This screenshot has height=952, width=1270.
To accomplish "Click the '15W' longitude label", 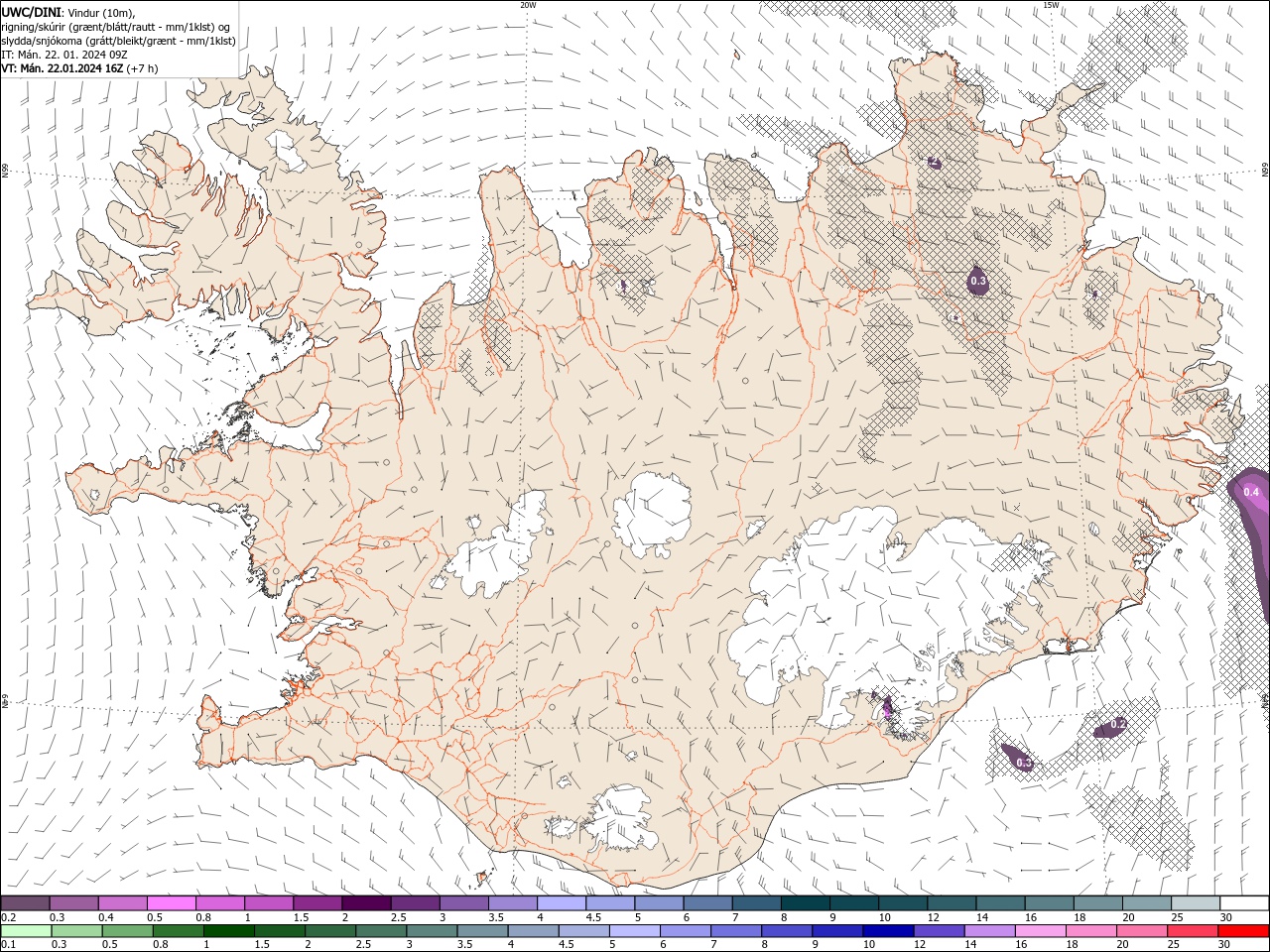I will coord(1051,5).
